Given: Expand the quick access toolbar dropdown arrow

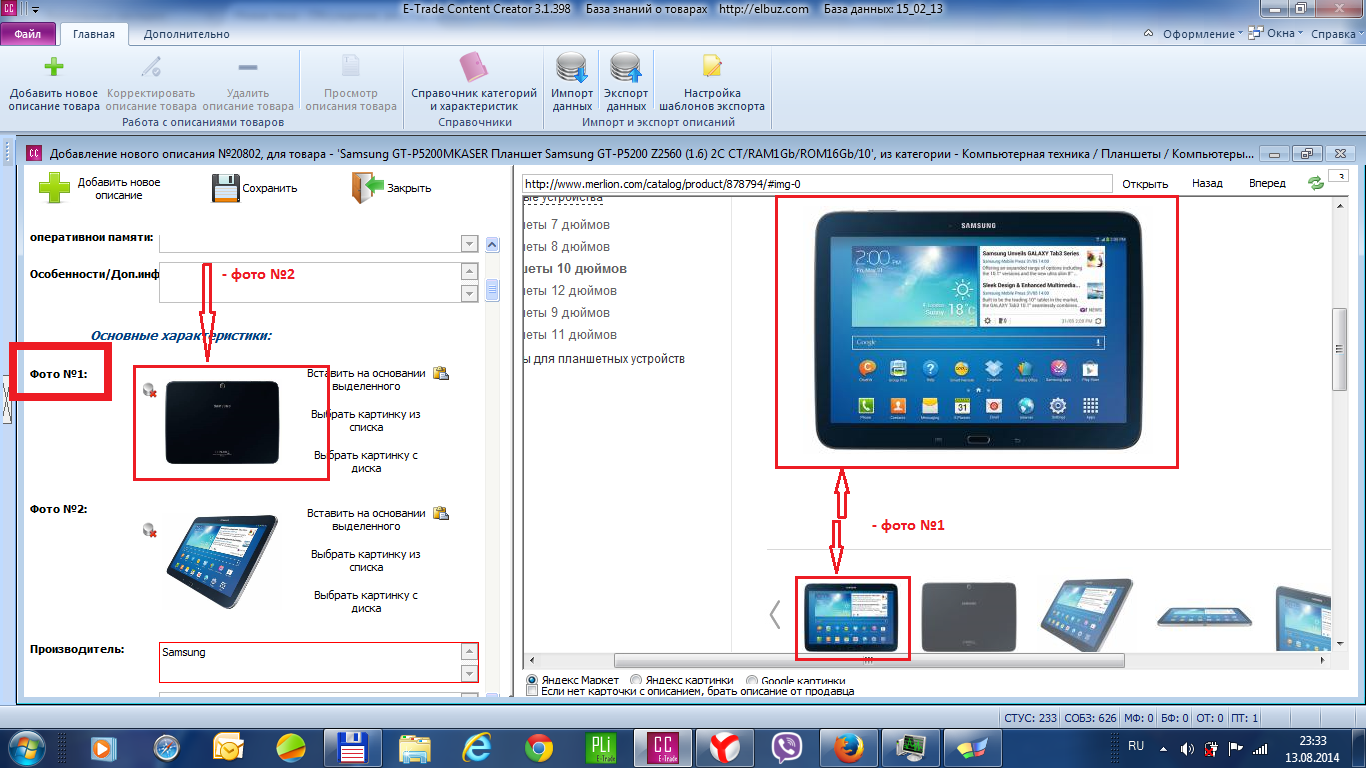Looking at the screenshot, I should pos(36,9).
